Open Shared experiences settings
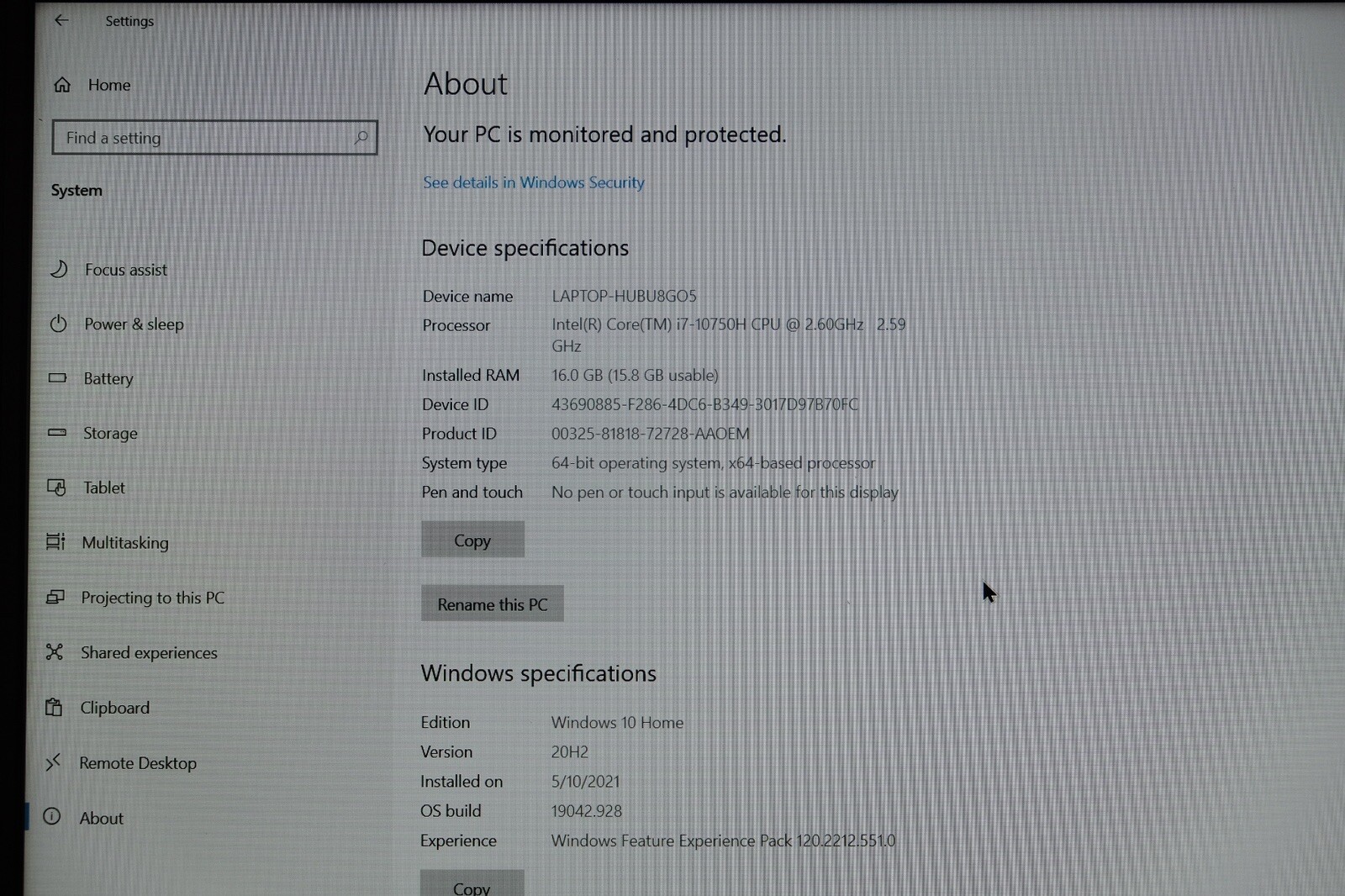1345x896 pixels. (x=149, y=653)
